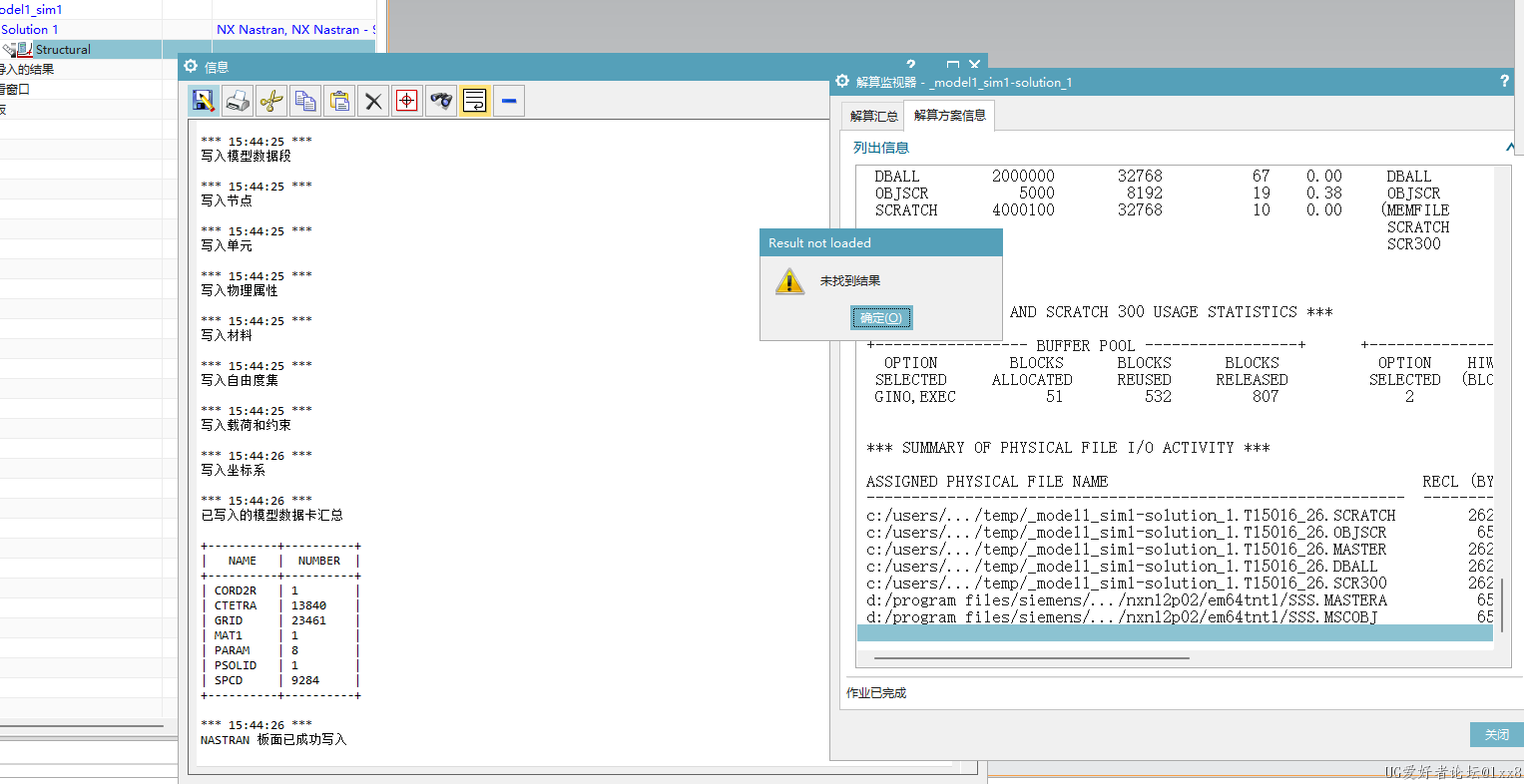Click the 'BUFFER POOL' heading text
This screenshot has width=1524, height=784.
pos(1086,346)
